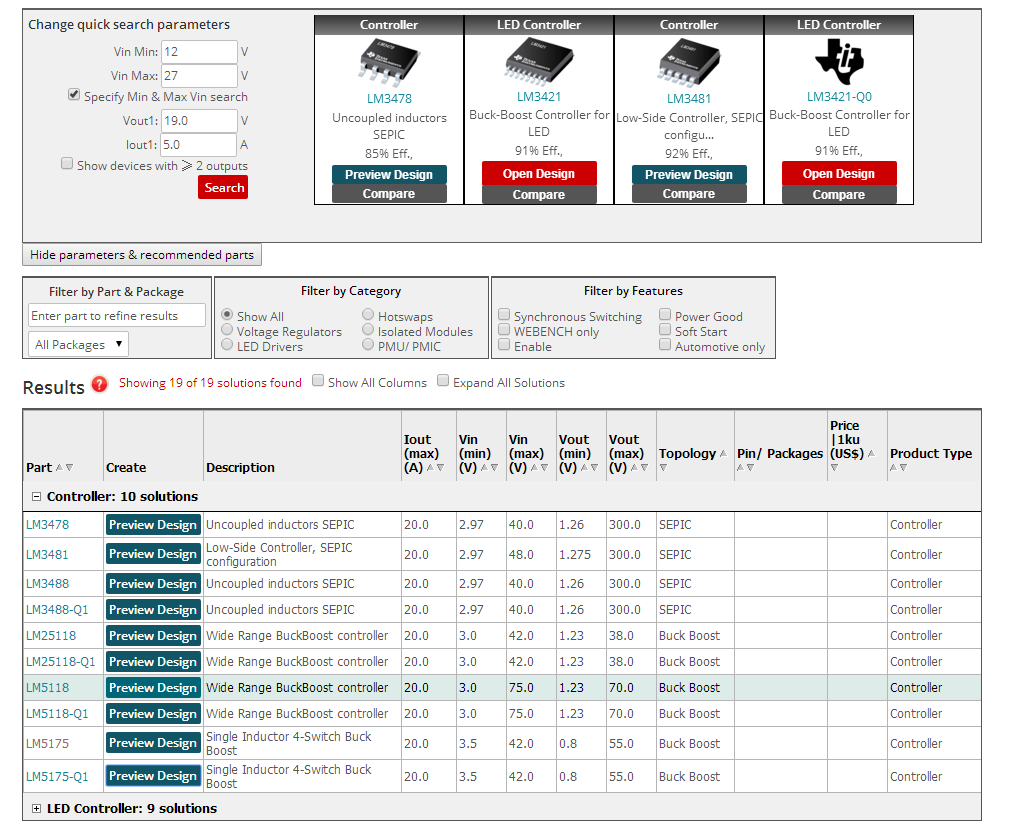Select PMU/ PMIC category radio
This screenshot has height=830, width=1025.
click(x=368, y=344)
